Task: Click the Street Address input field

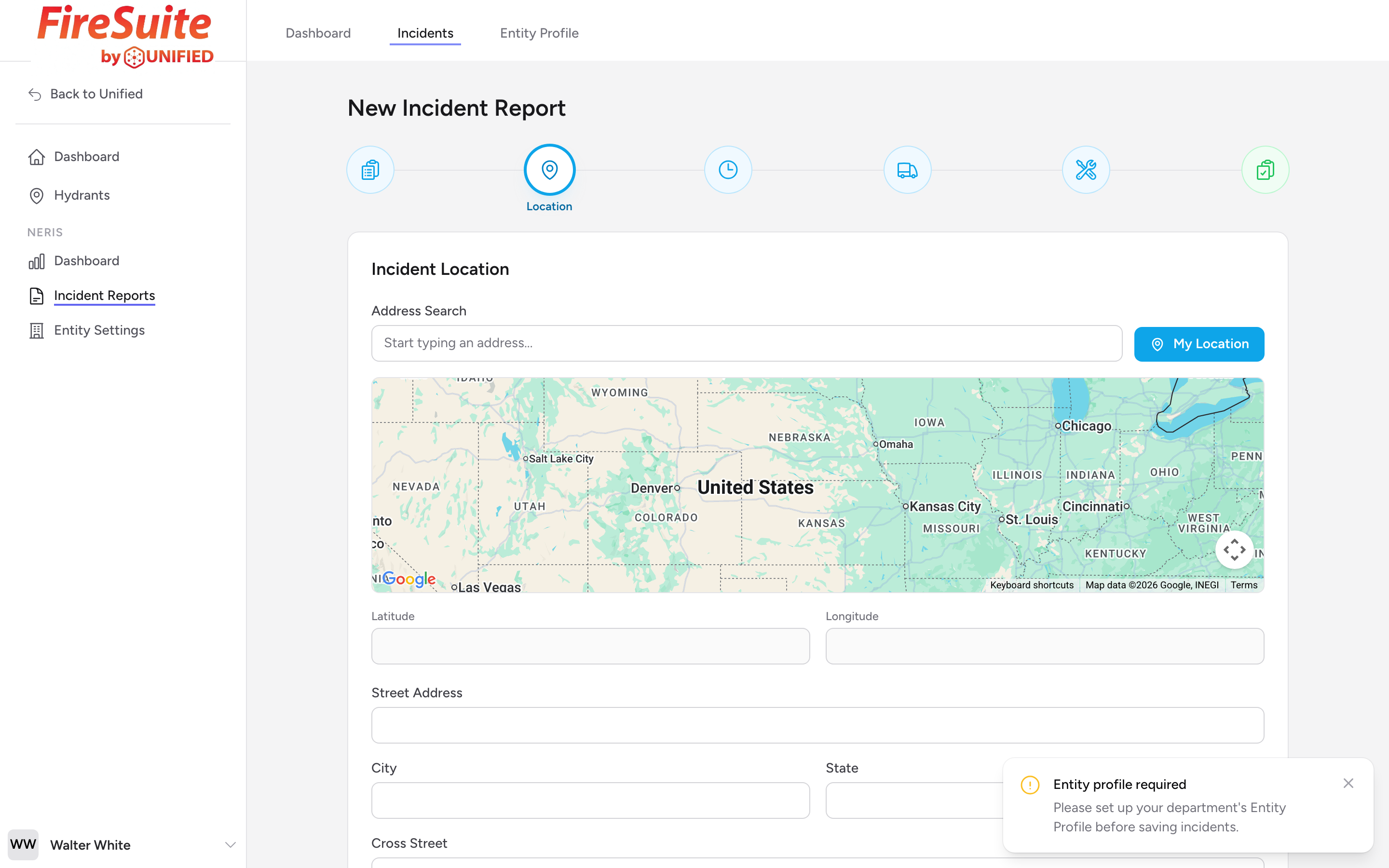Action: (x=817, y=725)
